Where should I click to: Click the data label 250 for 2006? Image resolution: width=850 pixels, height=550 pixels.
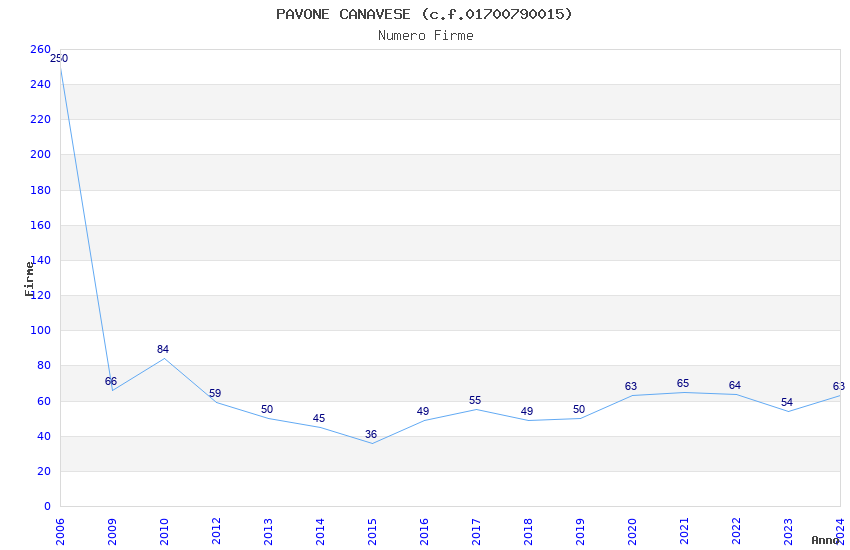(x=59, y=59)
